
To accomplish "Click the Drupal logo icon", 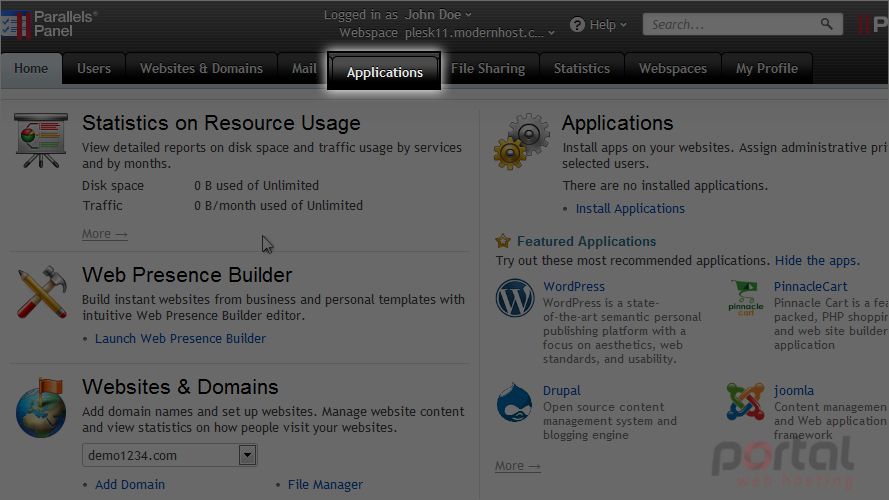I will [x=514, y=402].
